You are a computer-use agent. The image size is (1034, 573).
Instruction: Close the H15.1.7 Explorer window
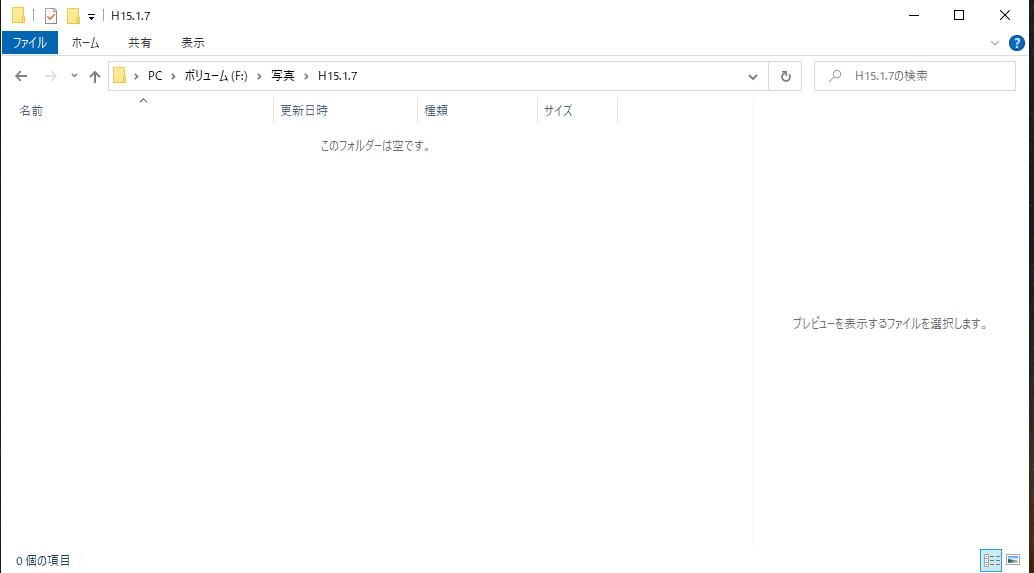[1004, 15]
